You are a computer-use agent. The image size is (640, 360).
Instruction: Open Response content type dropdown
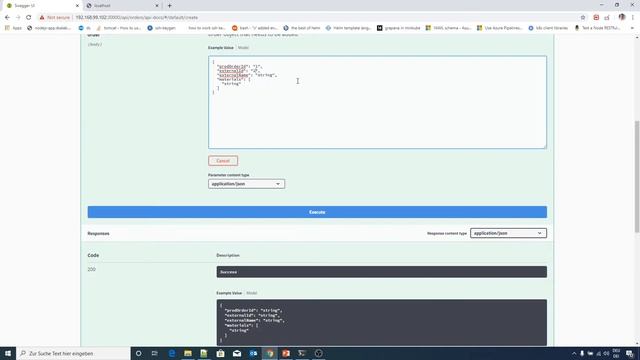pos(508,233)
